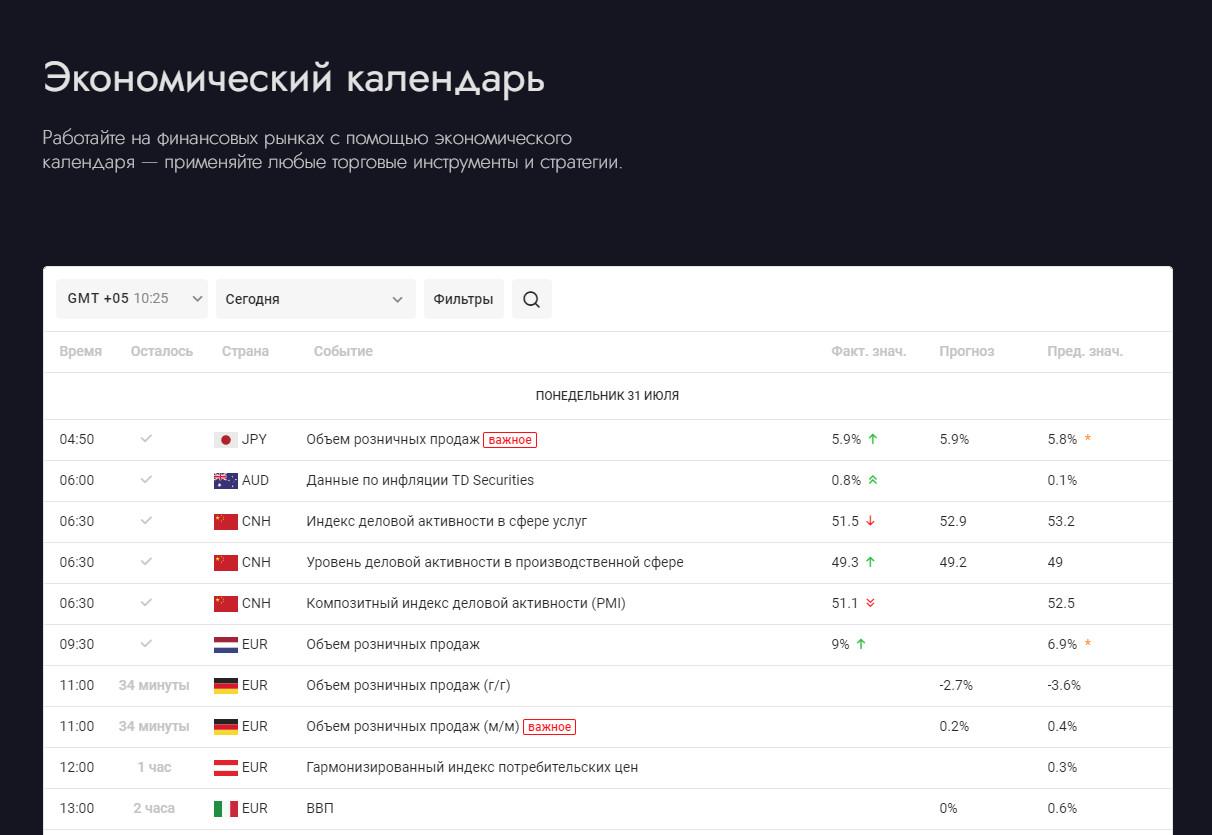Open the GMT +05 timezone dropdown
This screenshot has width=1212, height=835.
(x=132, y=299)
